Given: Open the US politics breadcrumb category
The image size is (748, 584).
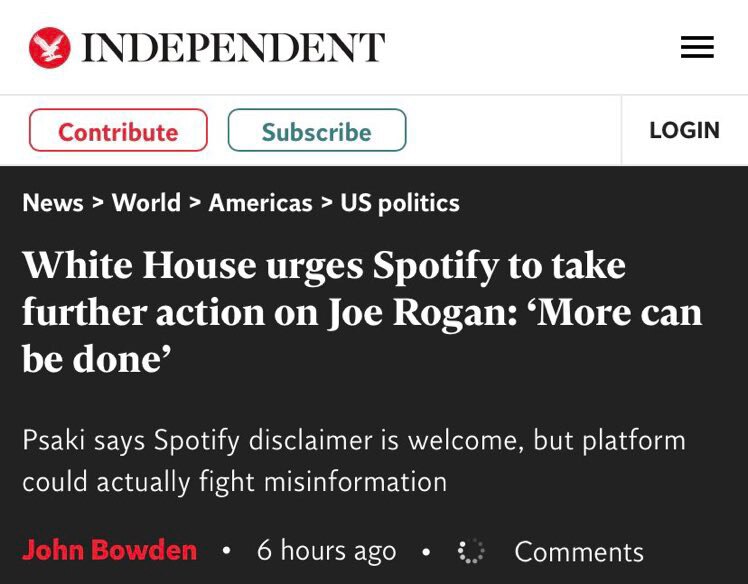Looking at the screenshot, I should pyautogui.click(x=400, y=203).
